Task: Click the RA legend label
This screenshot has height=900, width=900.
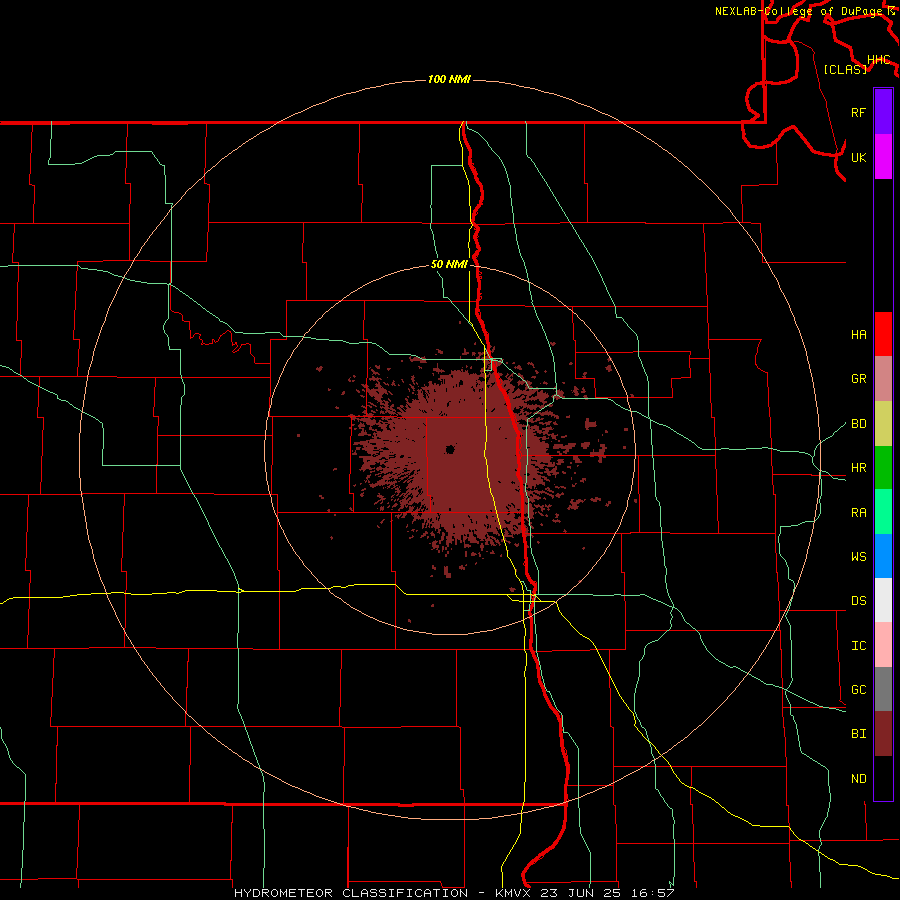Action: tap(858, 513)
